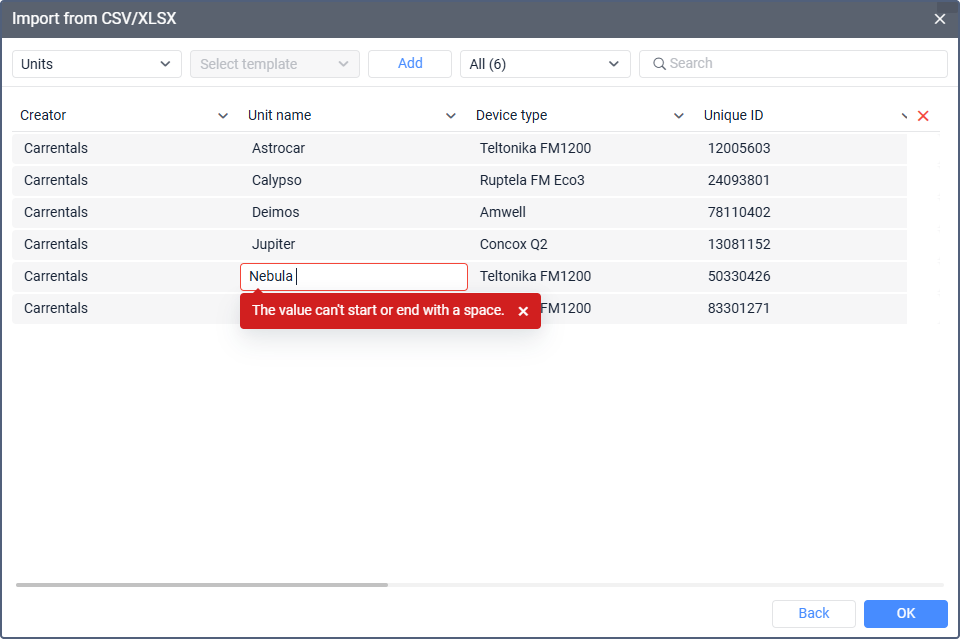The height and width of the screenshot is (639, 960).
Task: Click the Nebula unit name edit field
Action: click(354, 276)
